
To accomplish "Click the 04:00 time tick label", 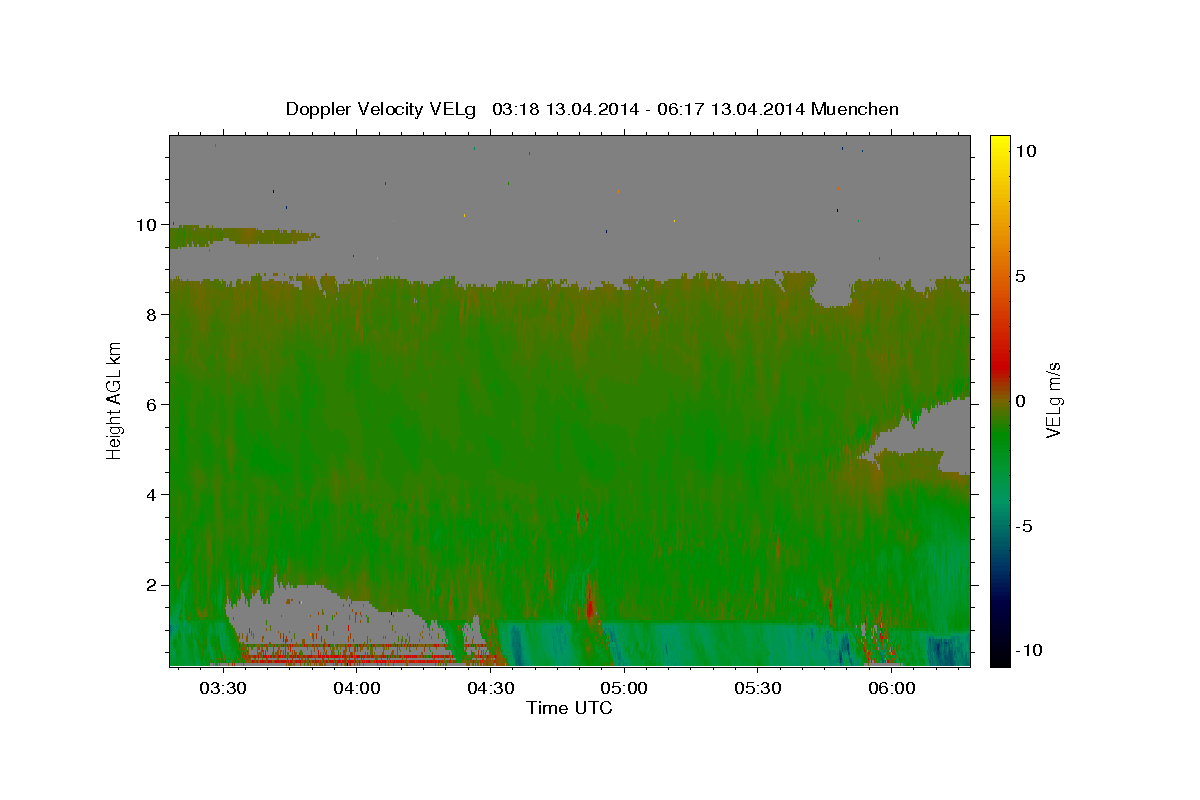I will point(356,688).
